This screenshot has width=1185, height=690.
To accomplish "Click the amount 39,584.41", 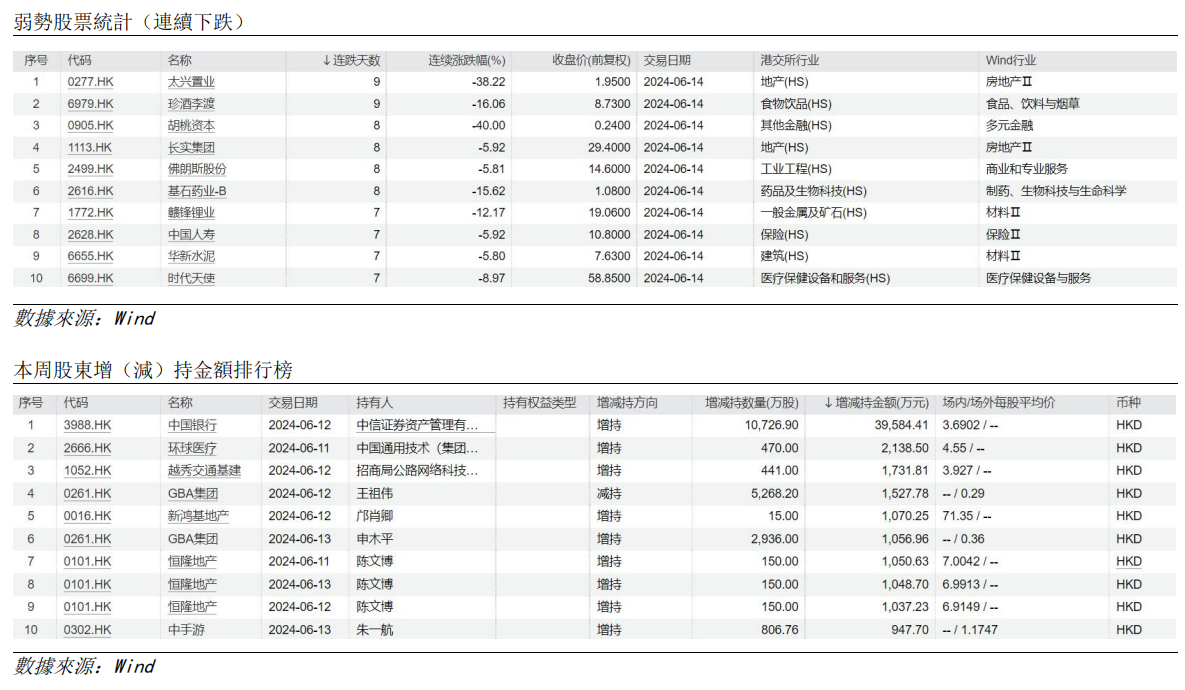I will tap(902, 425).
